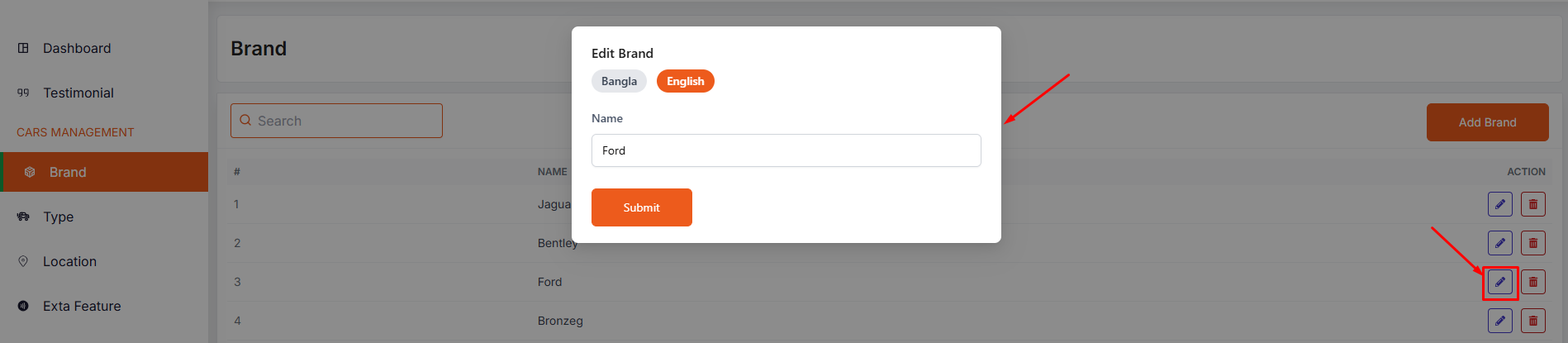Delete the Bentley brand with trash icon
The height and width of the screenshot is (343, 1568).
[x=1532, y=243]
